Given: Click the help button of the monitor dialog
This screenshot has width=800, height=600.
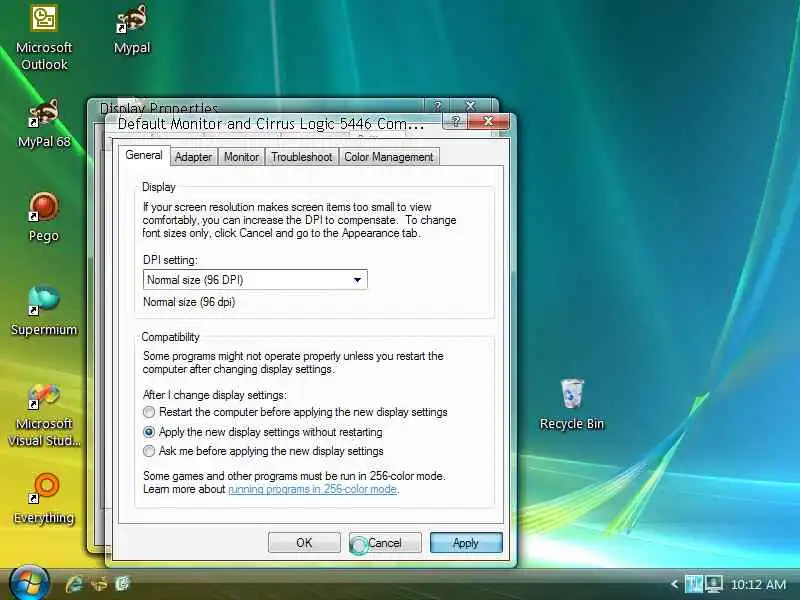Looking at the screenshot, I should click(x=456, y=121).
